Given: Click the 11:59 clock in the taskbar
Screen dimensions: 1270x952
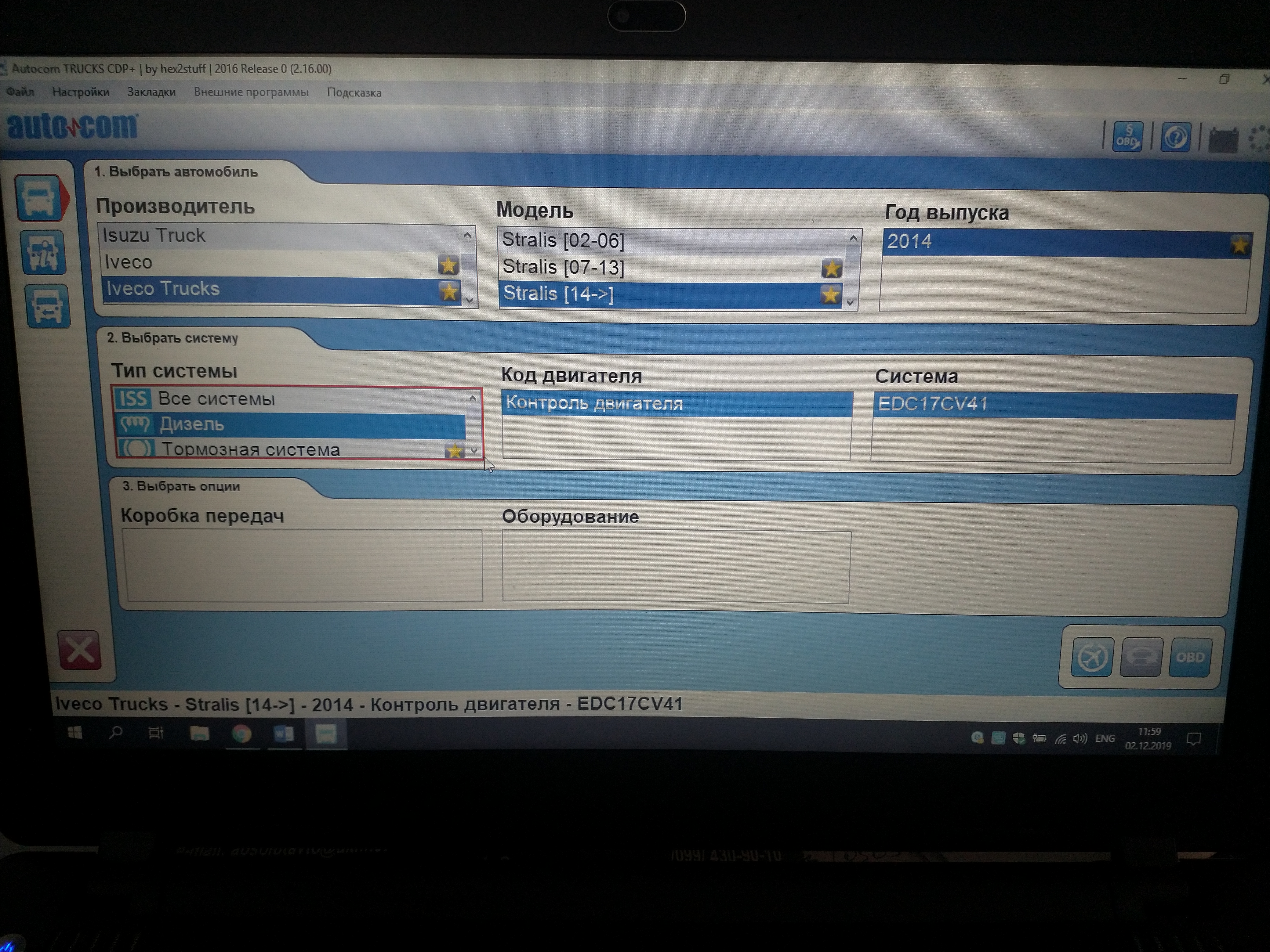Looking at the screenshot, I should 1149,732.
